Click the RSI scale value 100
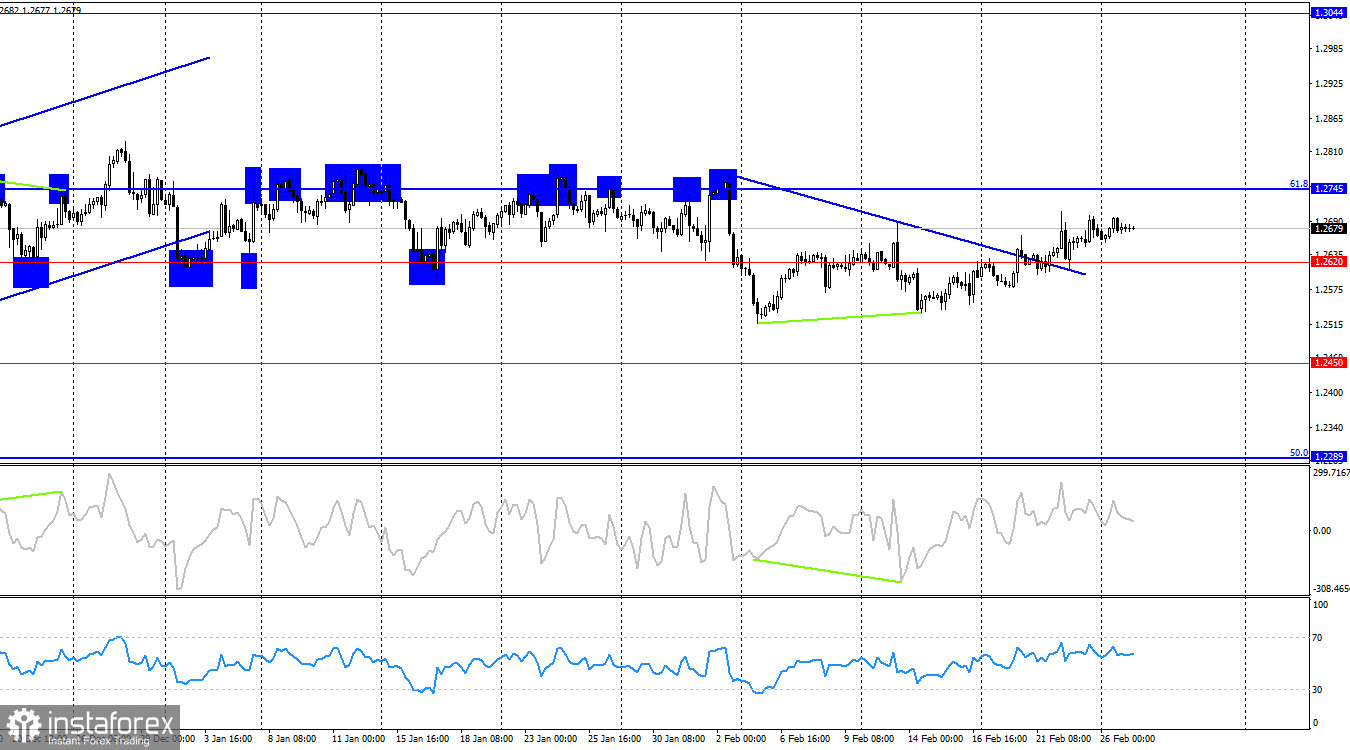Viewport: 1350px width, 750px height. pyautogui.click(x=1320, y=605)
